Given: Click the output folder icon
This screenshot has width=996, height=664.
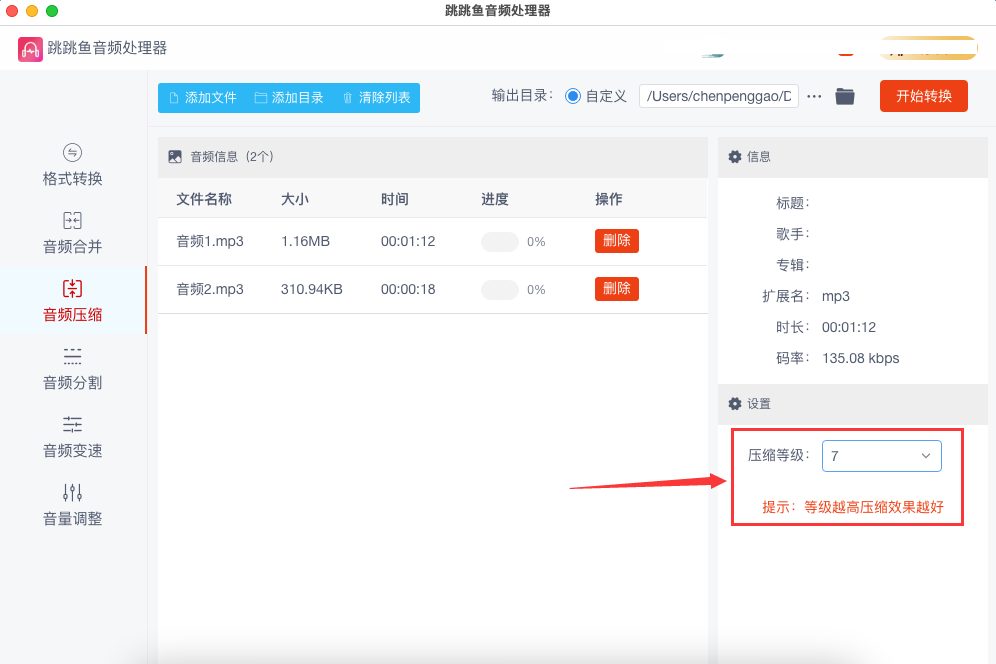Looking at the screenshot, I should point(844,97).
